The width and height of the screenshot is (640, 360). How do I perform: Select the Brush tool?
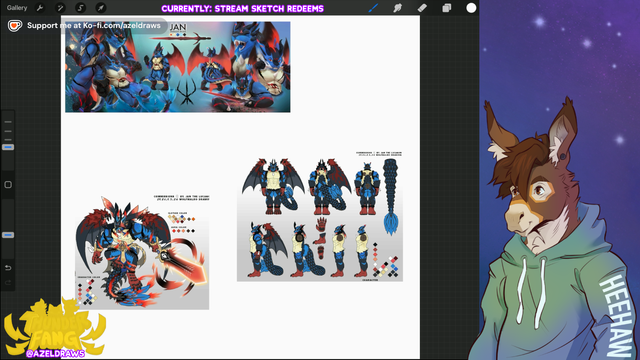coord(373,8)
